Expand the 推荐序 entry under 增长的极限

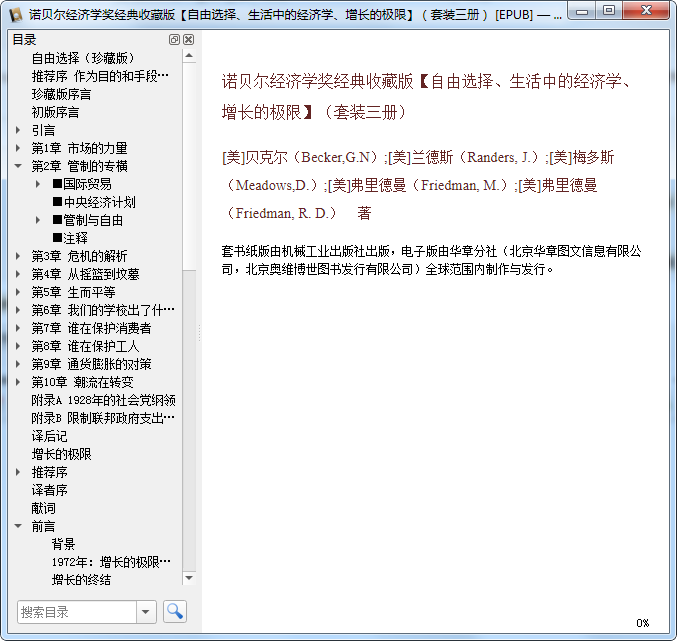tap(18, 472)
